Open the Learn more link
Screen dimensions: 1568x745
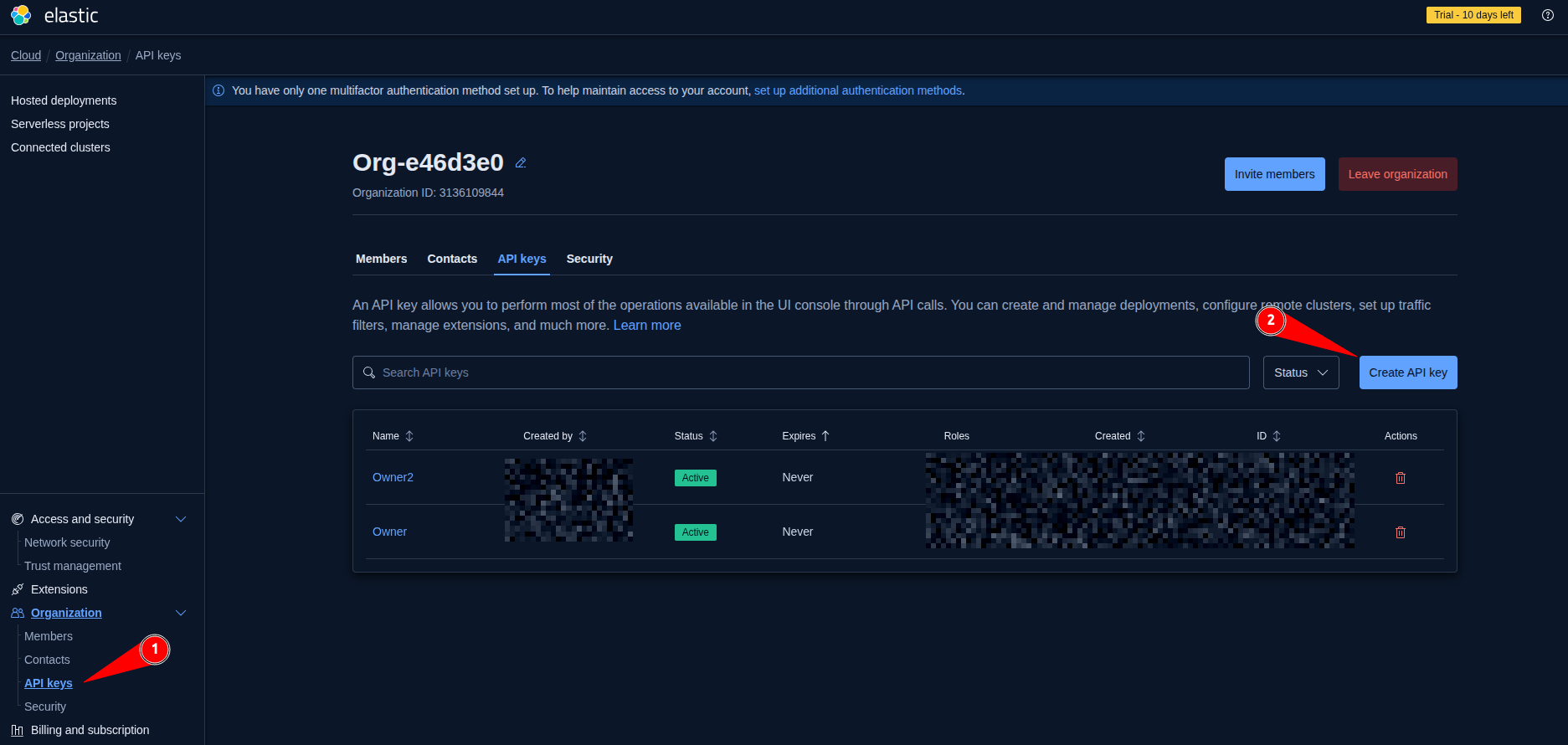click(x=647, y=325)
